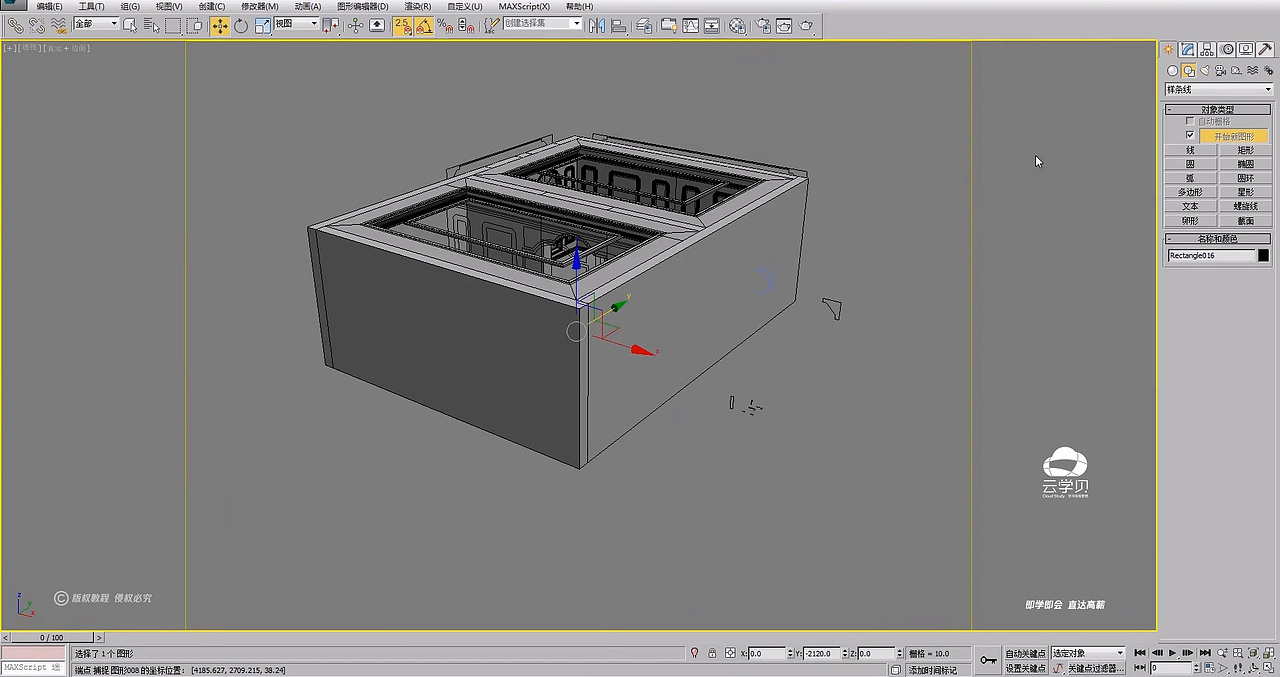Screen dimensions: 1280x677
Task: Collapse the 对象类型 rollout
Action: coord(1217,109)
